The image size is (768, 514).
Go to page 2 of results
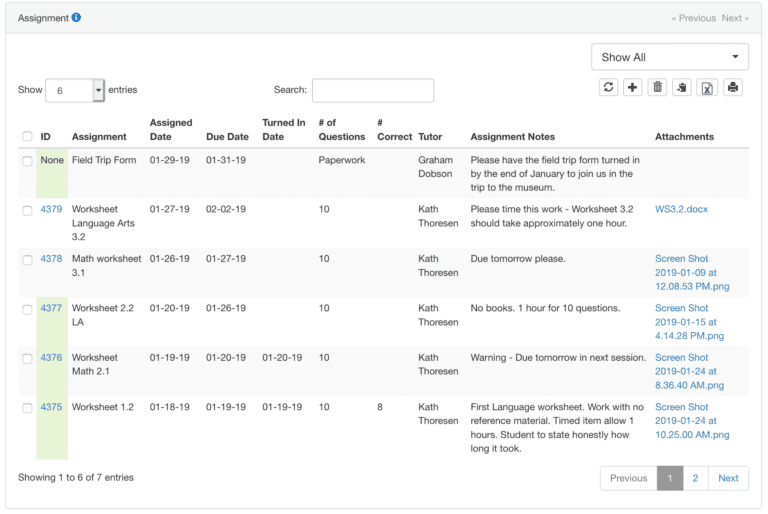pyautogui.click(x=695, y=478)
